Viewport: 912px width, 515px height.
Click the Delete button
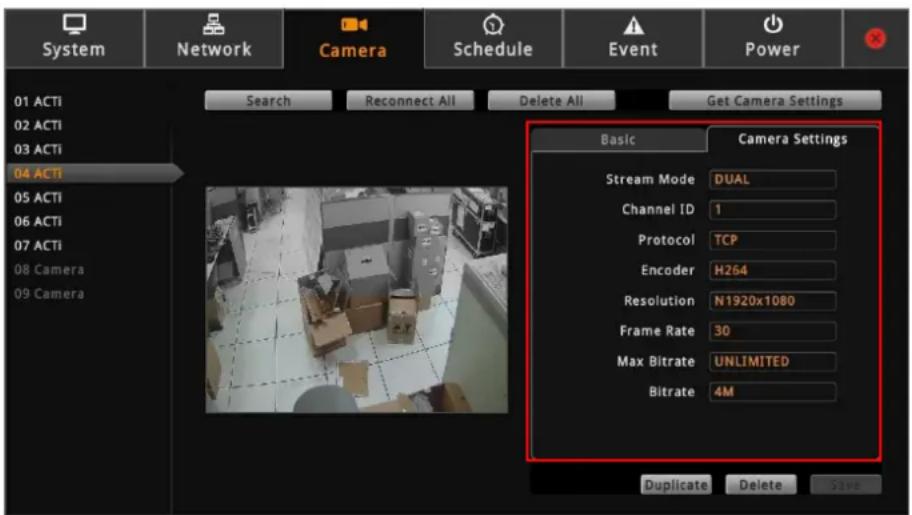tap(760, 485)
